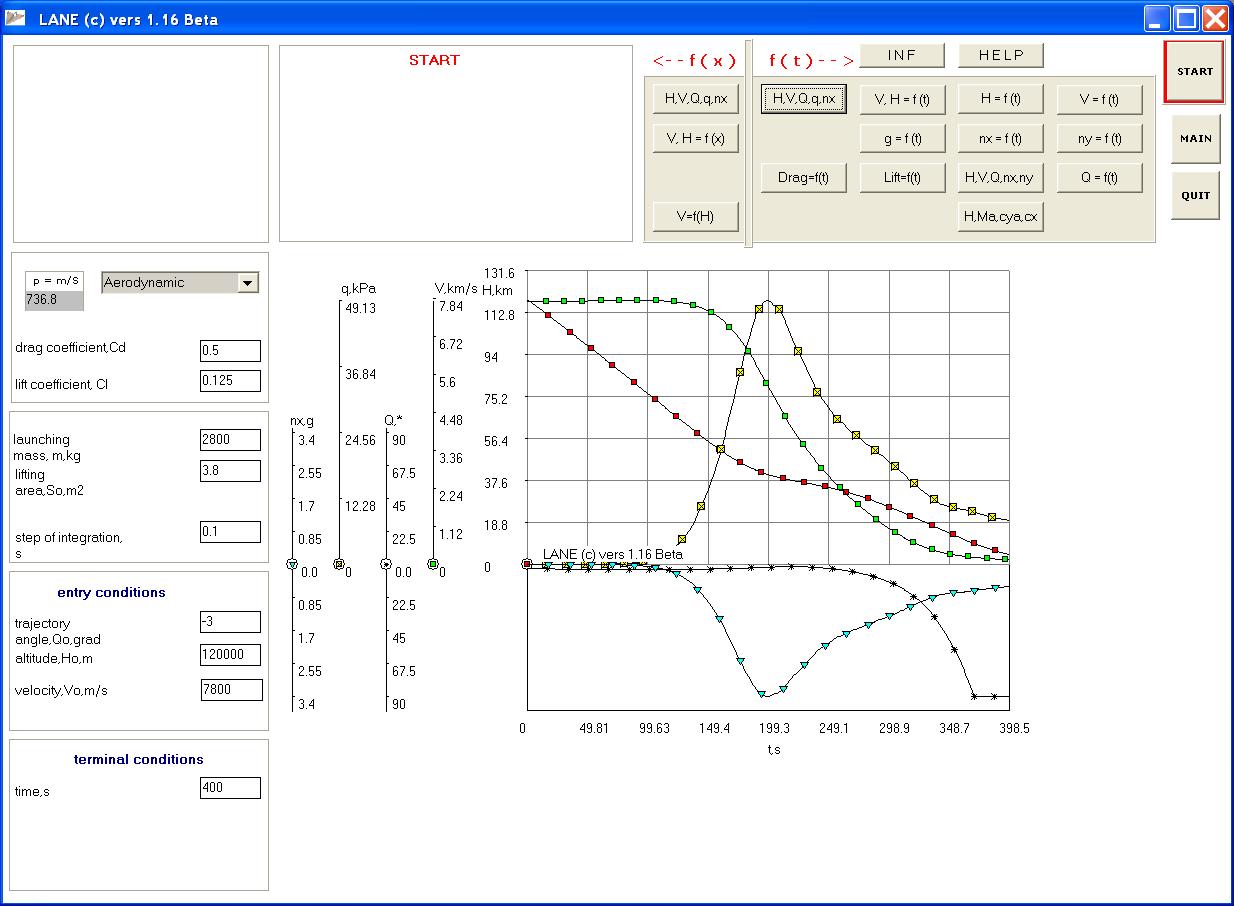
Task: Click the g = f(t) button
Action: tap(902, 139)
